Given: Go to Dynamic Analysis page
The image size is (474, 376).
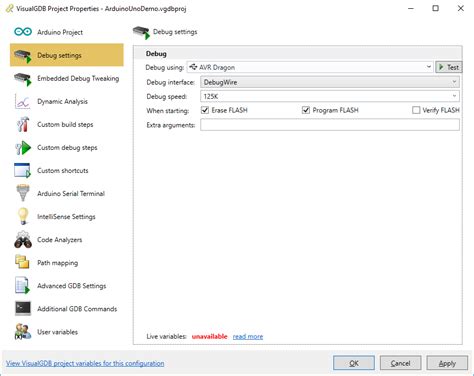Looking at the screenshot, I should click(62, 101).
